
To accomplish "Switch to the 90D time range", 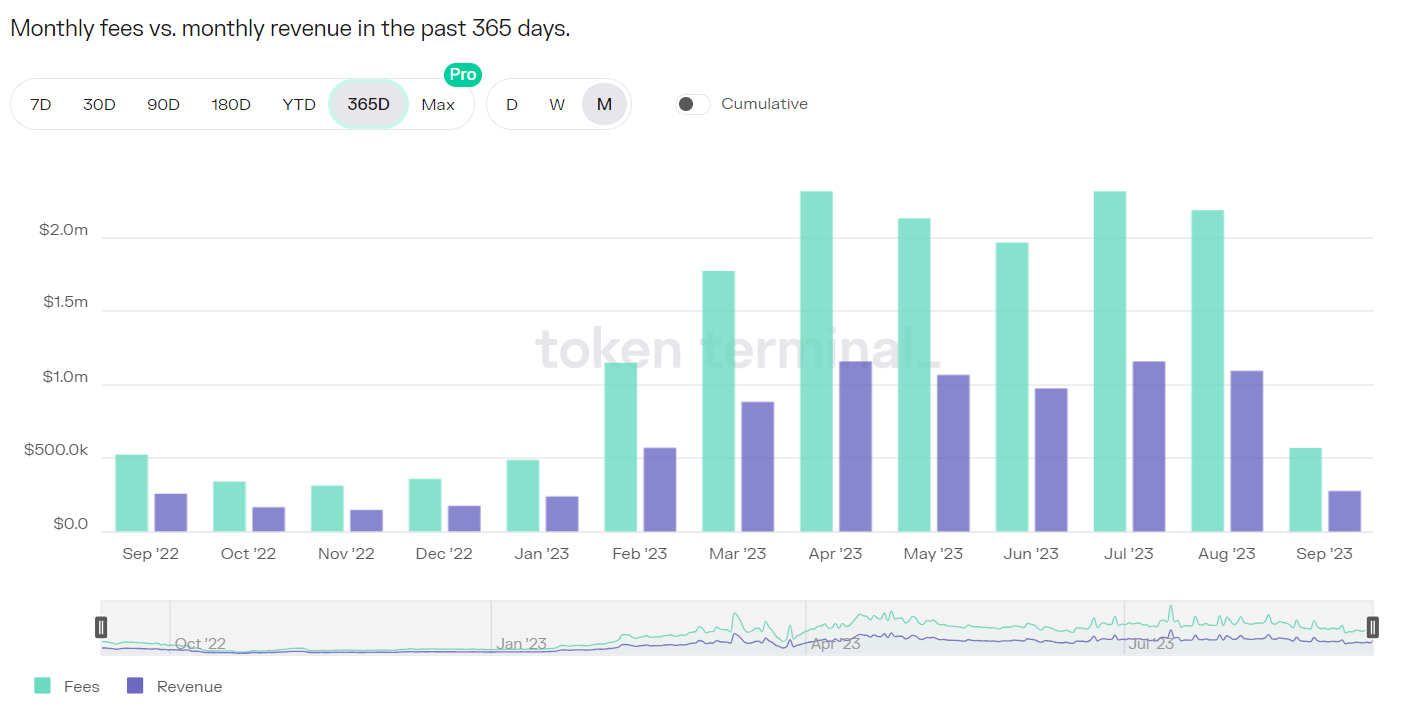I will click(163, 104).
